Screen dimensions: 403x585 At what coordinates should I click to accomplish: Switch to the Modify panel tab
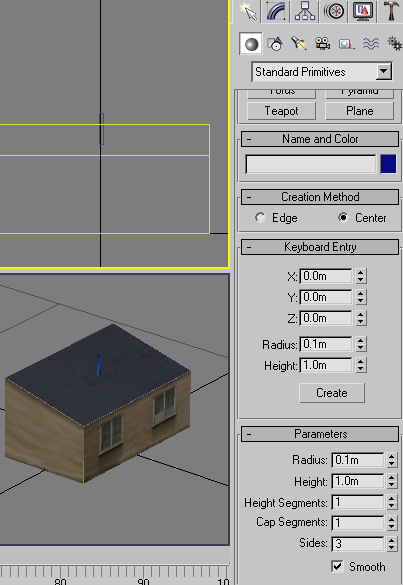tap(276, 11)
